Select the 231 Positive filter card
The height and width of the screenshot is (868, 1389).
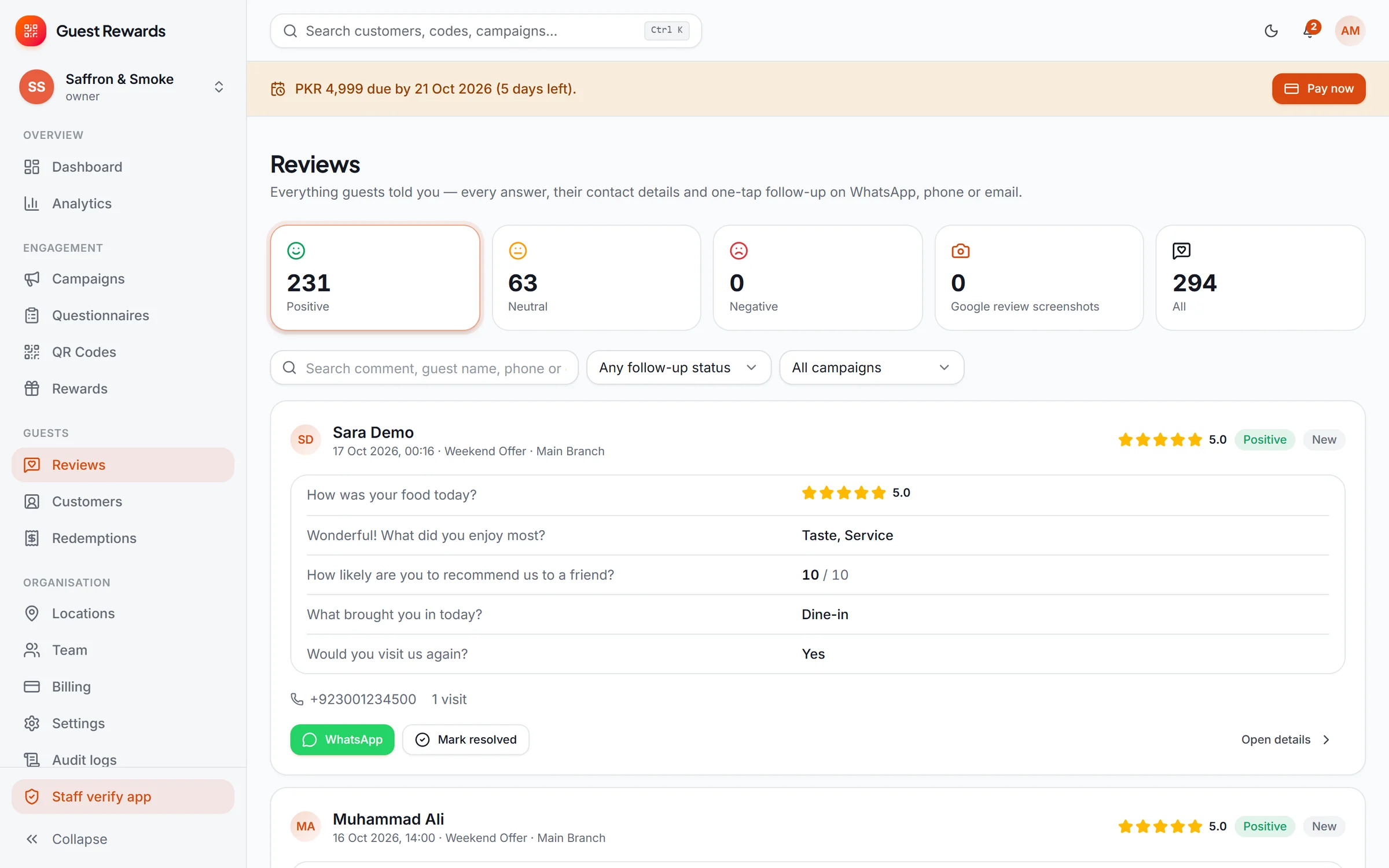tap(375, 278)
